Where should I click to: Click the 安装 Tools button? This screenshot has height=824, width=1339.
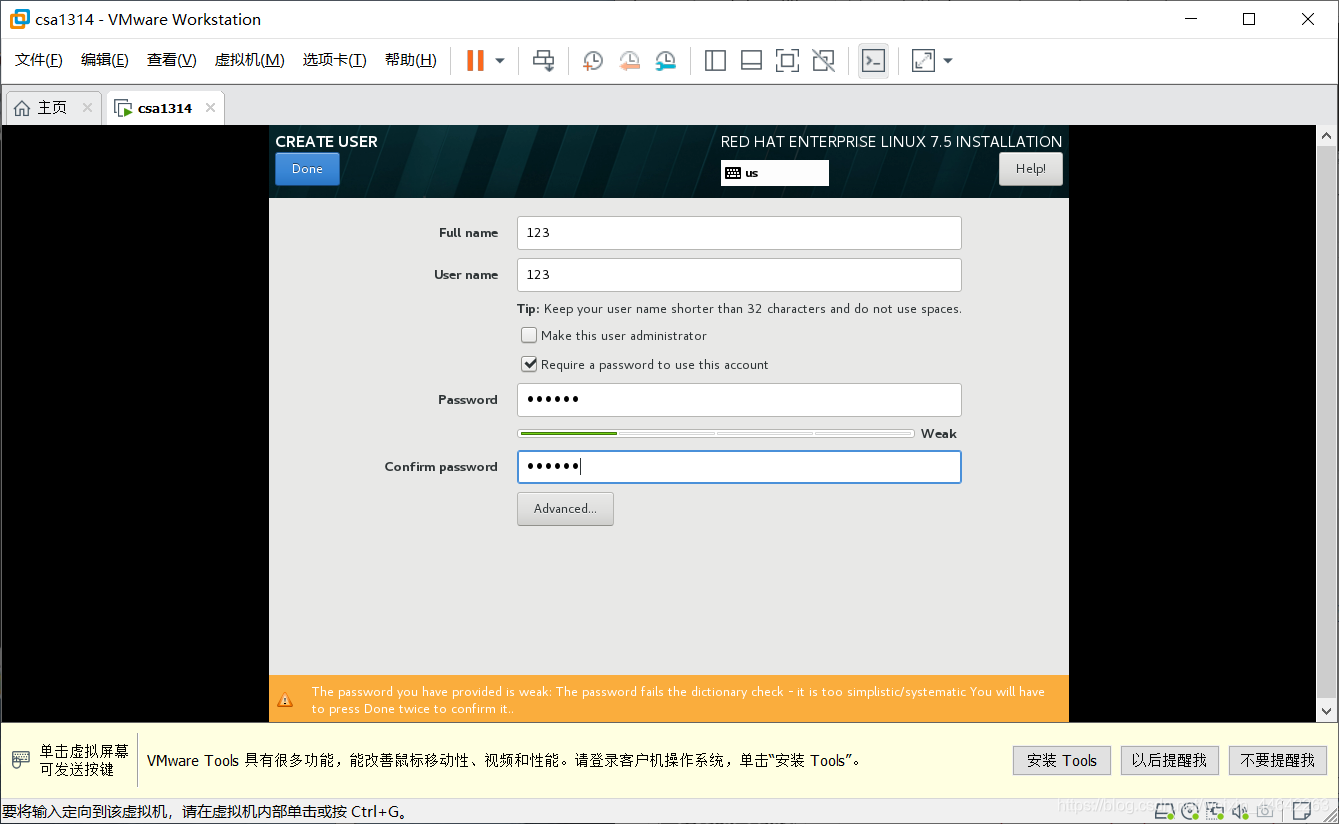(x=1062, y=761)
